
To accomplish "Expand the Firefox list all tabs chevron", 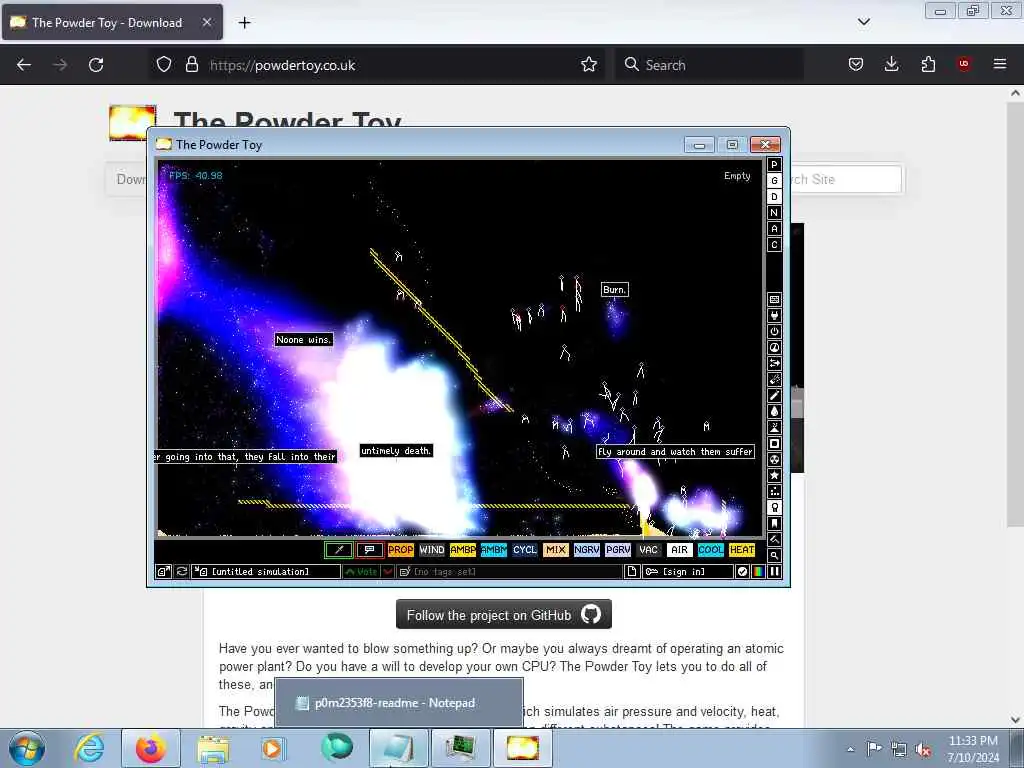I will pyautogui.click(x=863, y=22).
